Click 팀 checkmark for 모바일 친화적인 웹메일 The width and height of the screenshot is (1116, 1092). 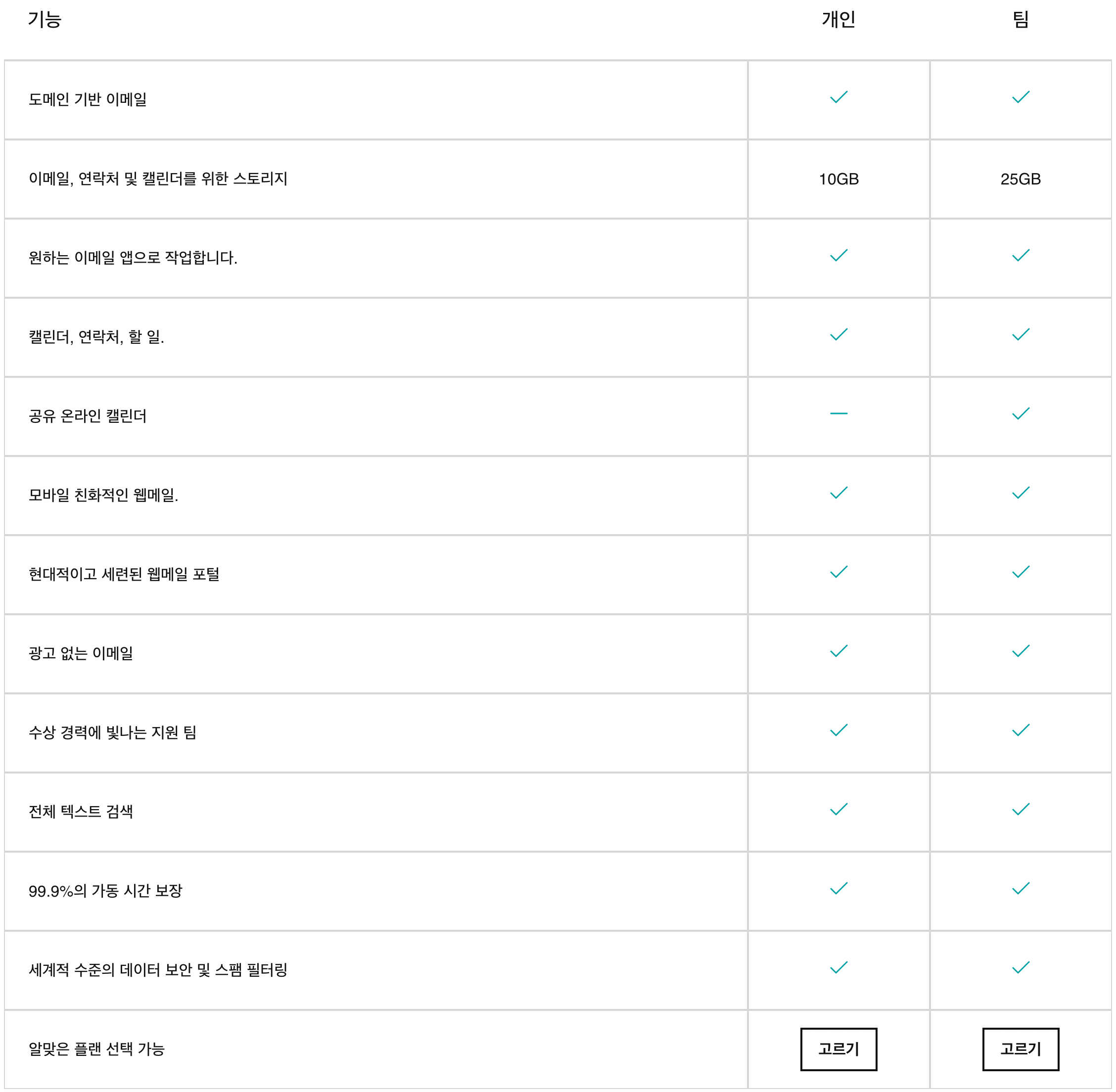pos(1020,493)
